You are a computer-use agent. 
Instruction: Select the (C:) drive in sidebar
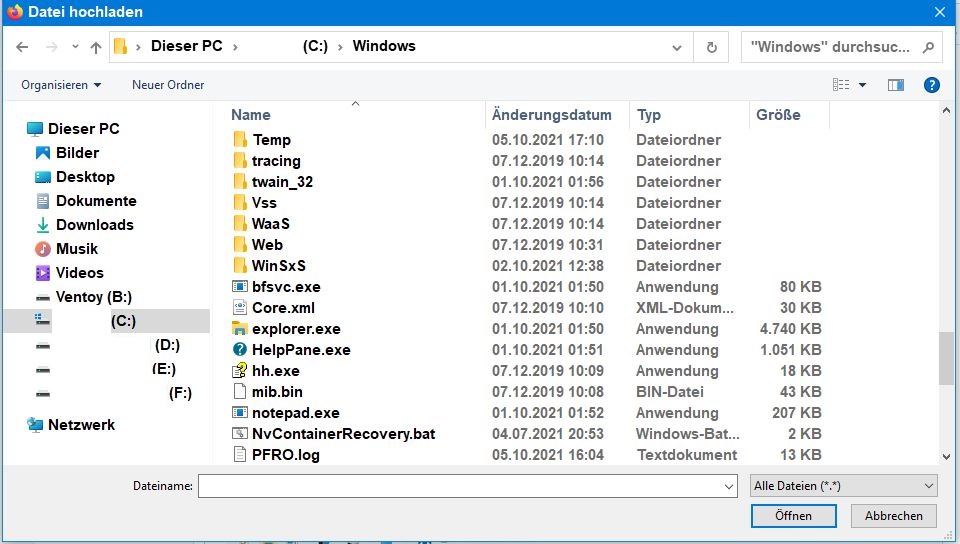[107, 321]
